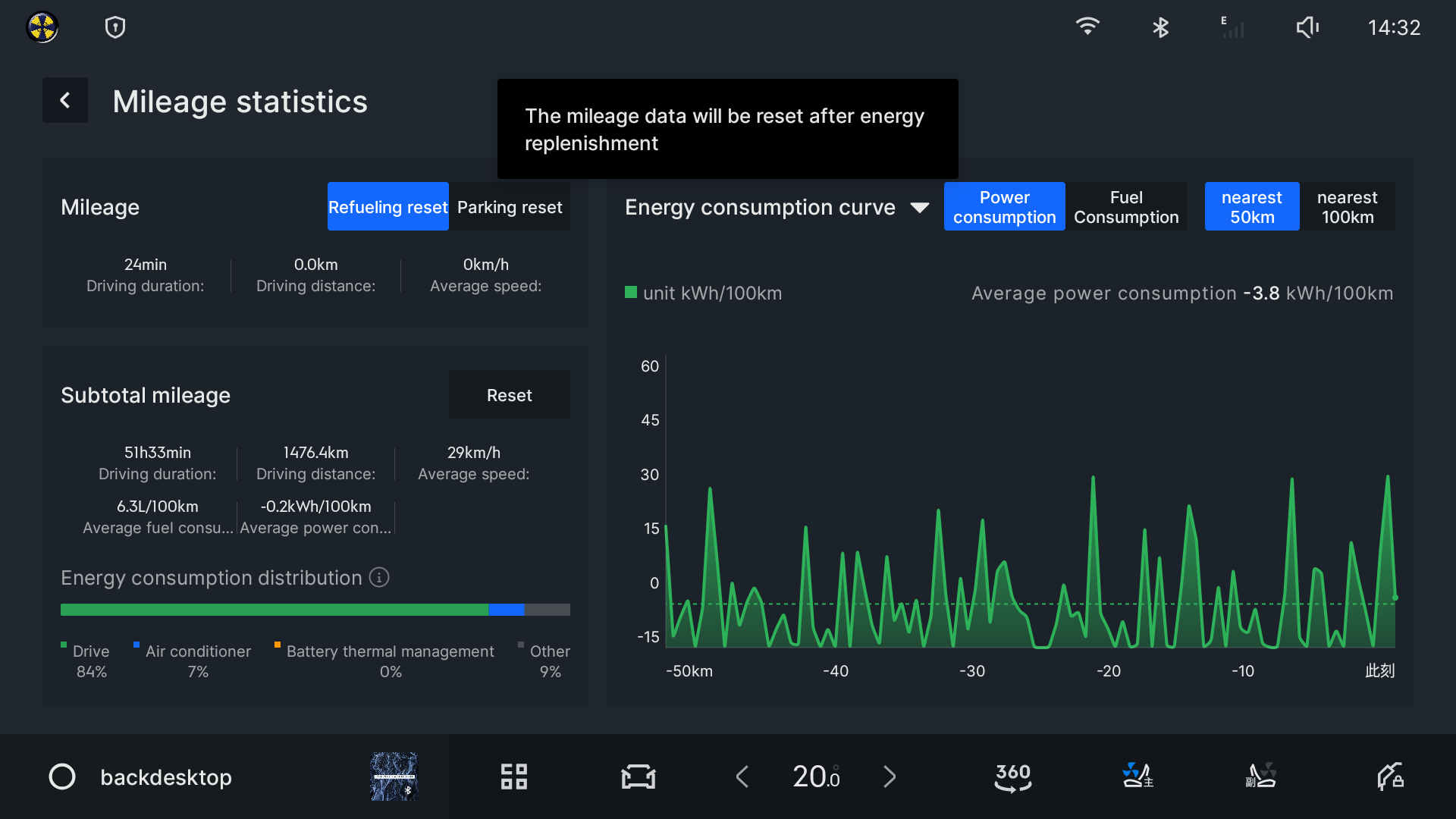Go back with the left arrow button
Image resolution: width=1456 pixels, height=819 pixels.
click(x=65, y=100)
